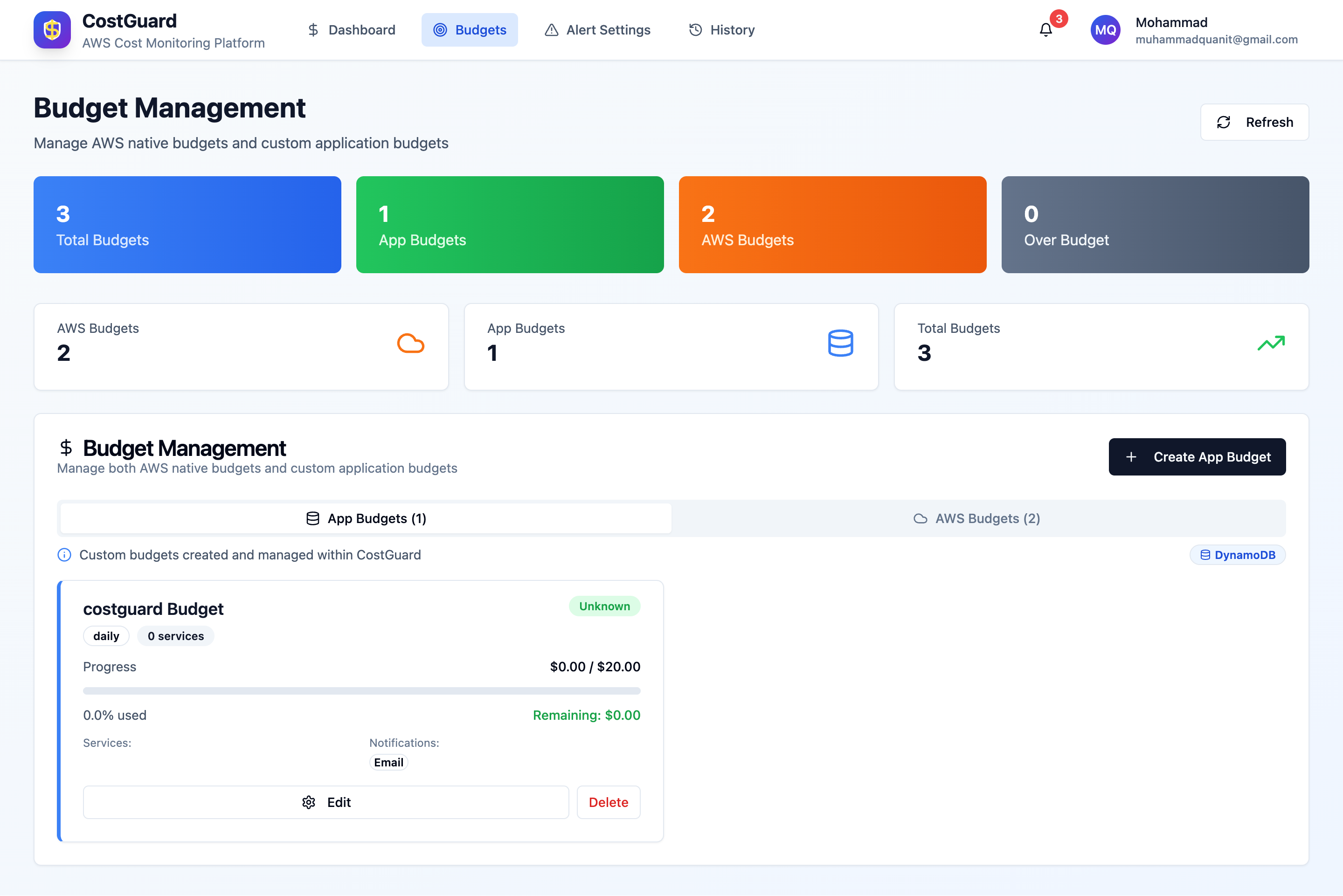The image size is (1343, 896).
Task: Click the orange cloud icon in AWS Budgets card
Action: point(410,344)
